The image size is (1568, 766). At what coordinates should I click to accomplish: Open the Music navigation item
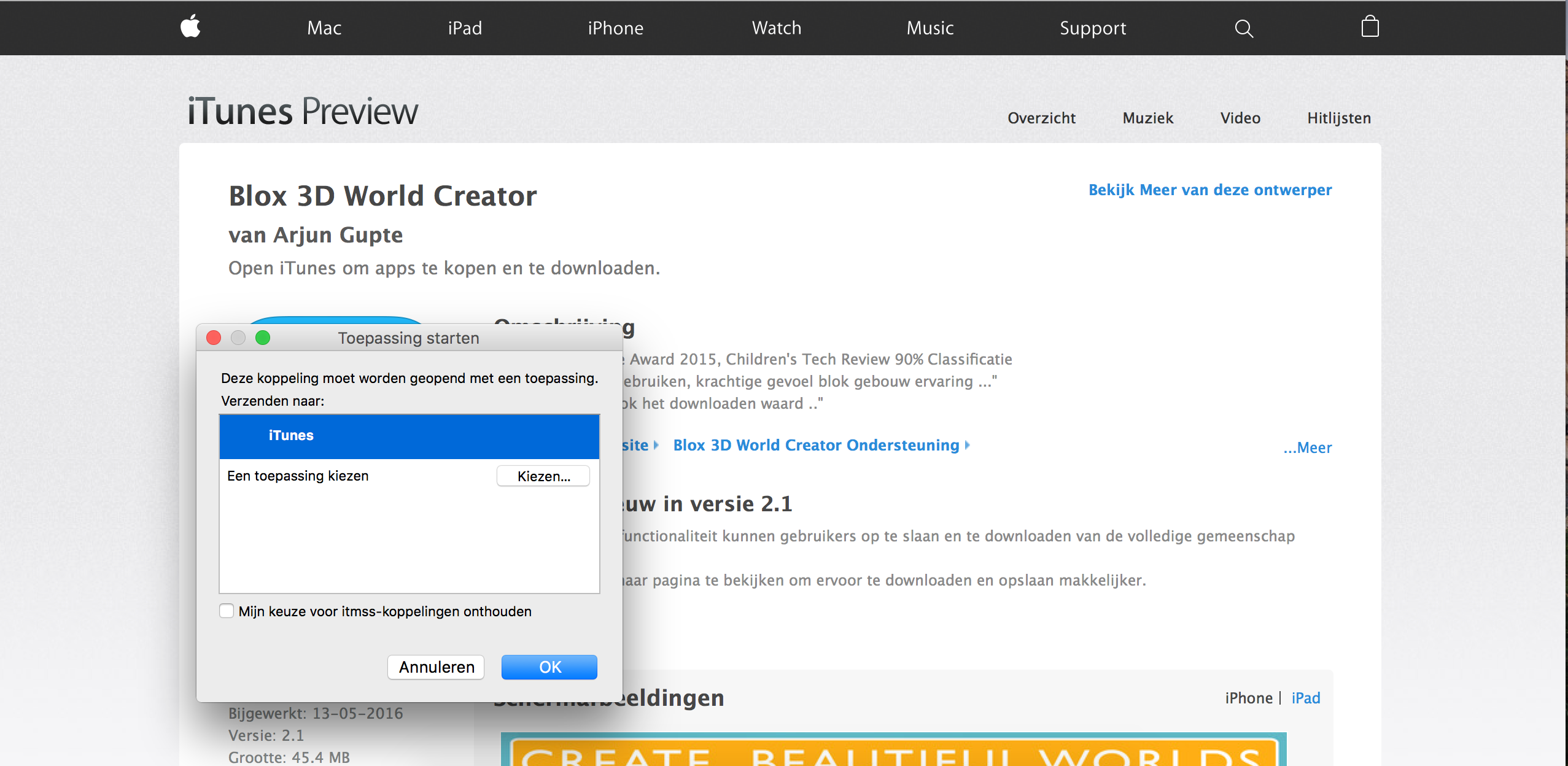(930, 28)
